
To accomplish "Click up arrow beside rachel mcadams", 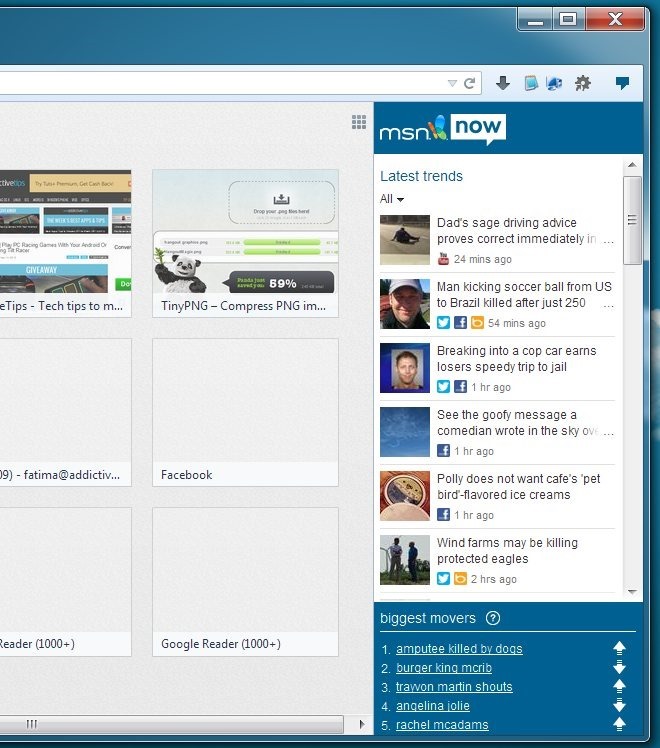I will (619, 724).
